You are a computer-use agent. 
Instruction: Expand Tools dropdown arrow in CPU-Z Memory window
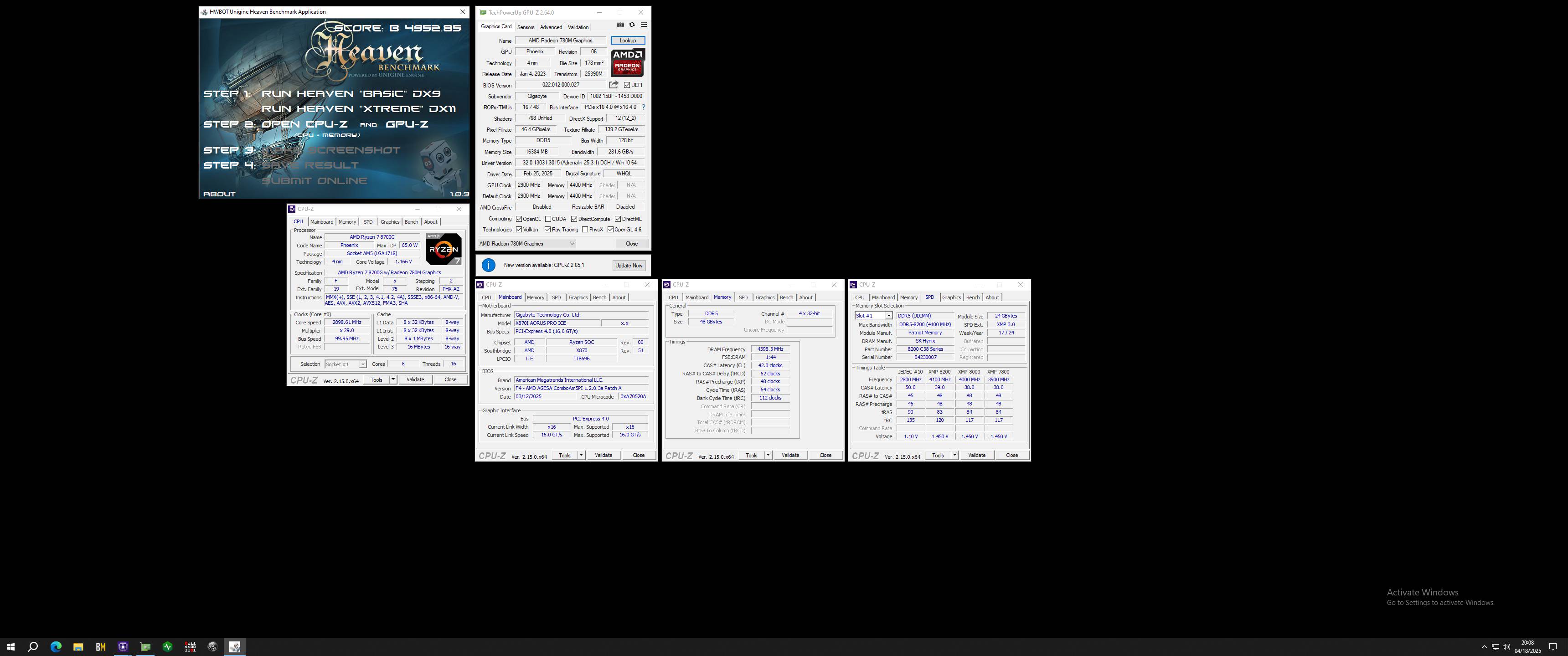coord(768,455)
